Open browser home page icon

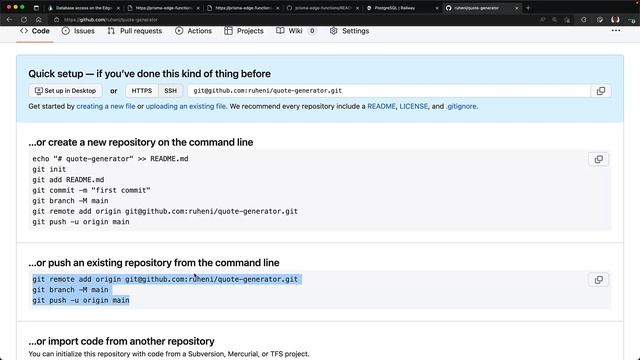point(38,20)
